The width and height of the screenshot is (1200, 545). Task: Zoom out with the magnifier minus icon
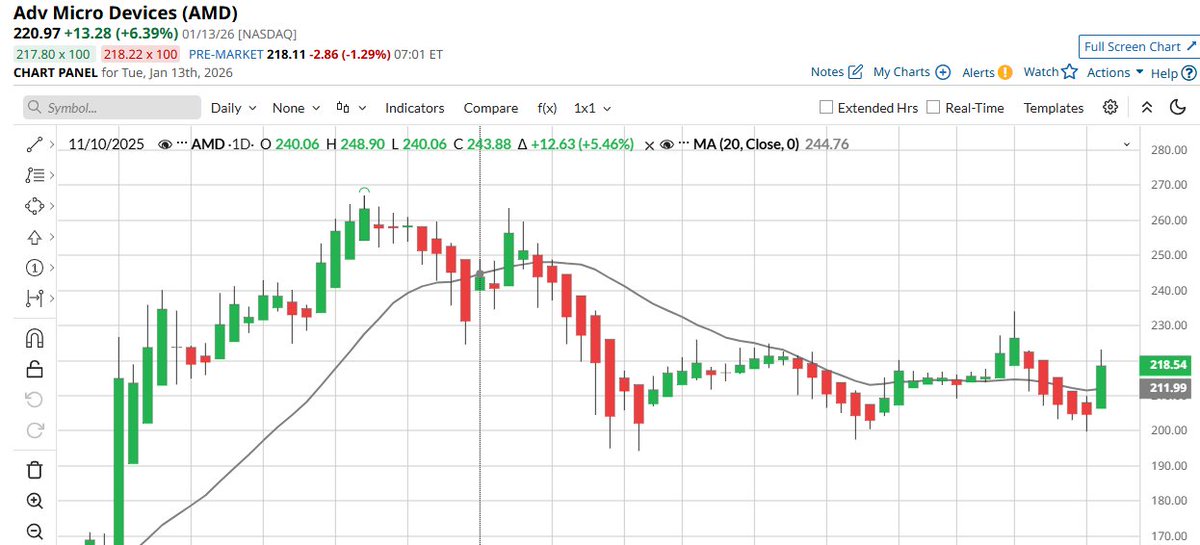click(x=34, y=532)
